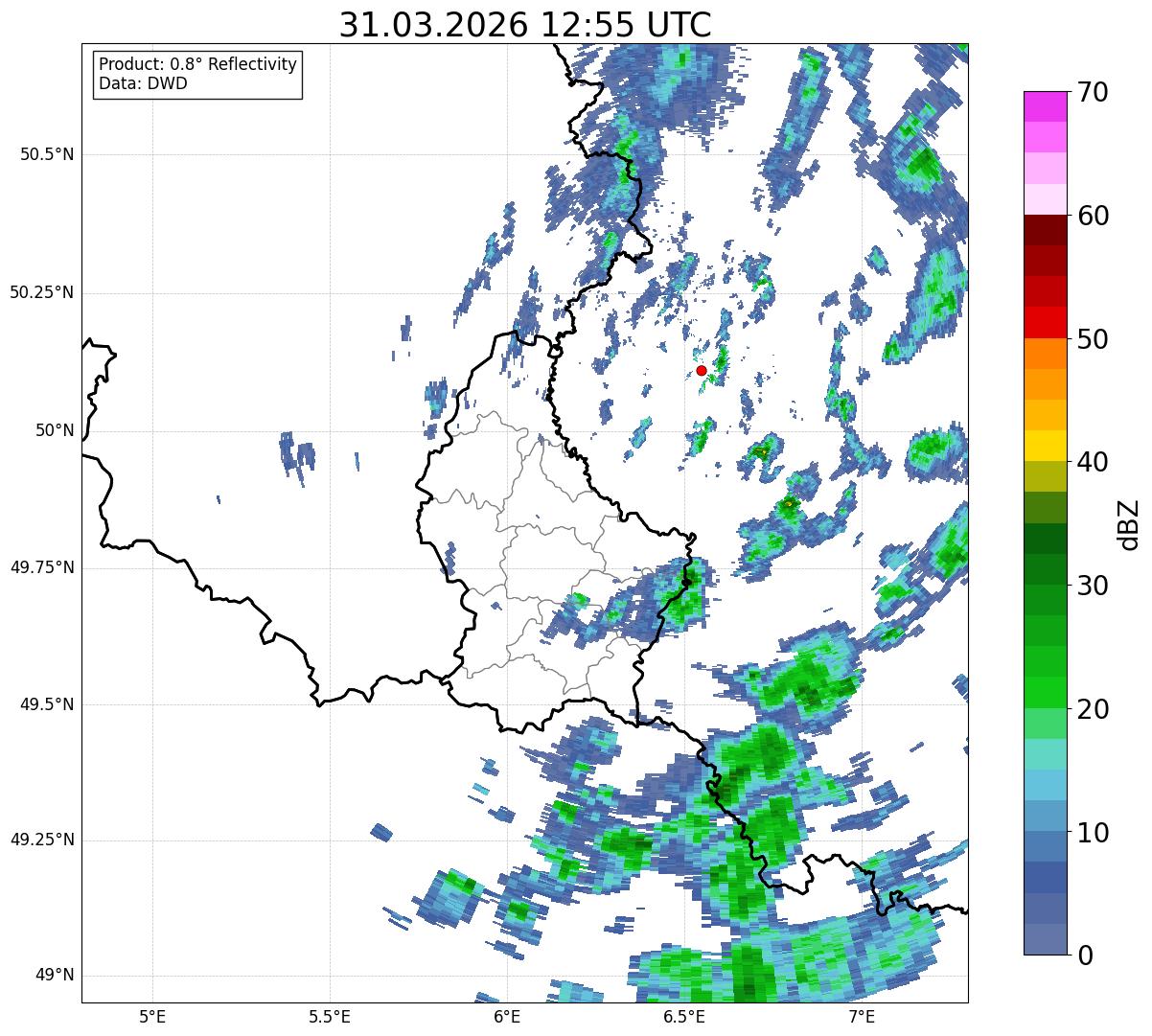This screenshot has height=1036, width=1152.
Task: Click the 7°E longitude label
Action: coord(862,1016)
